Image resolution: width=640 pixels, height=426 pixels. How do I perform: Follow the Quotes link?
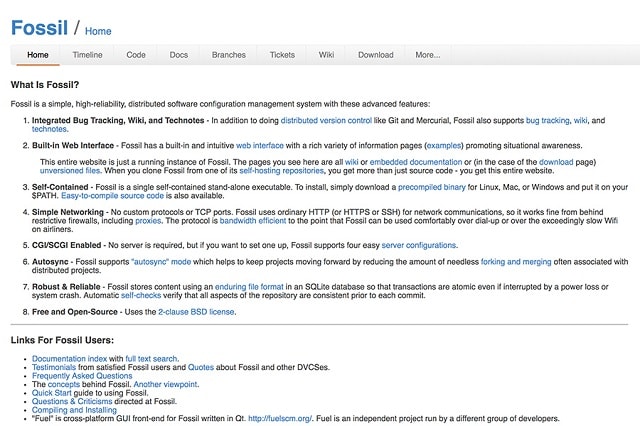[x=201, y=367]
